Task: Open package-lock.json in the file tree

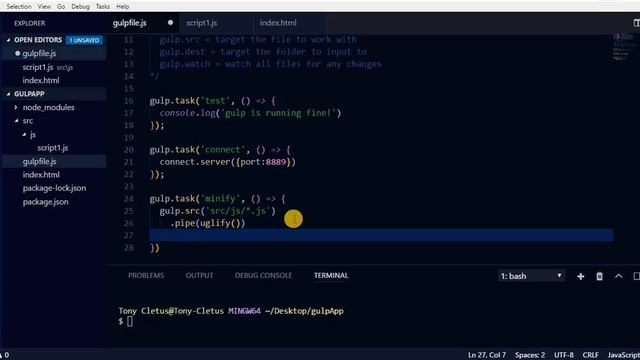Action: [x=54, y=188]
